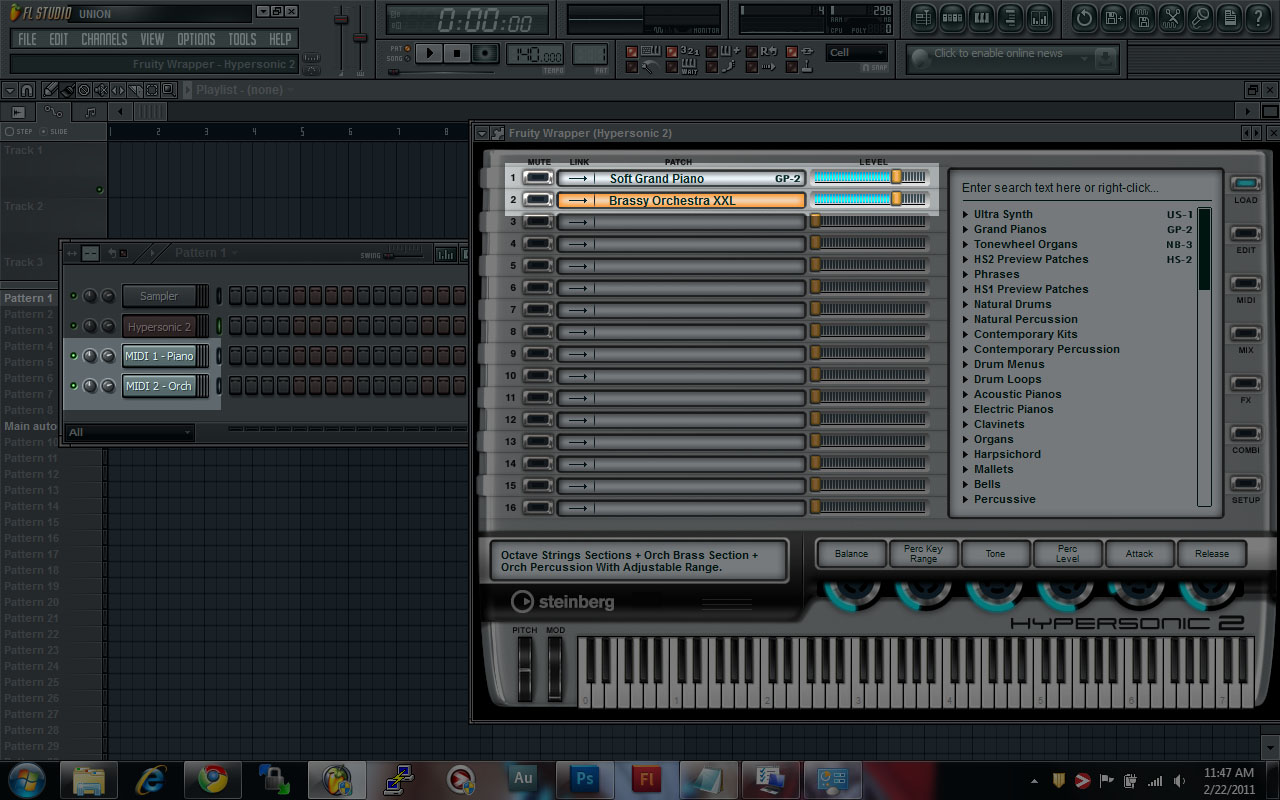Viewport: 1280px width, 800px height.
Task: Click the save new version icon
Action: click(1113, 17)
